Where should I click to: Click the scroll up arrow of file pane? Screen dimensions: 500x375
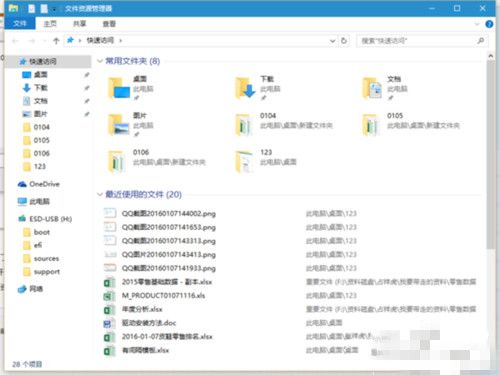click(490, 56)
